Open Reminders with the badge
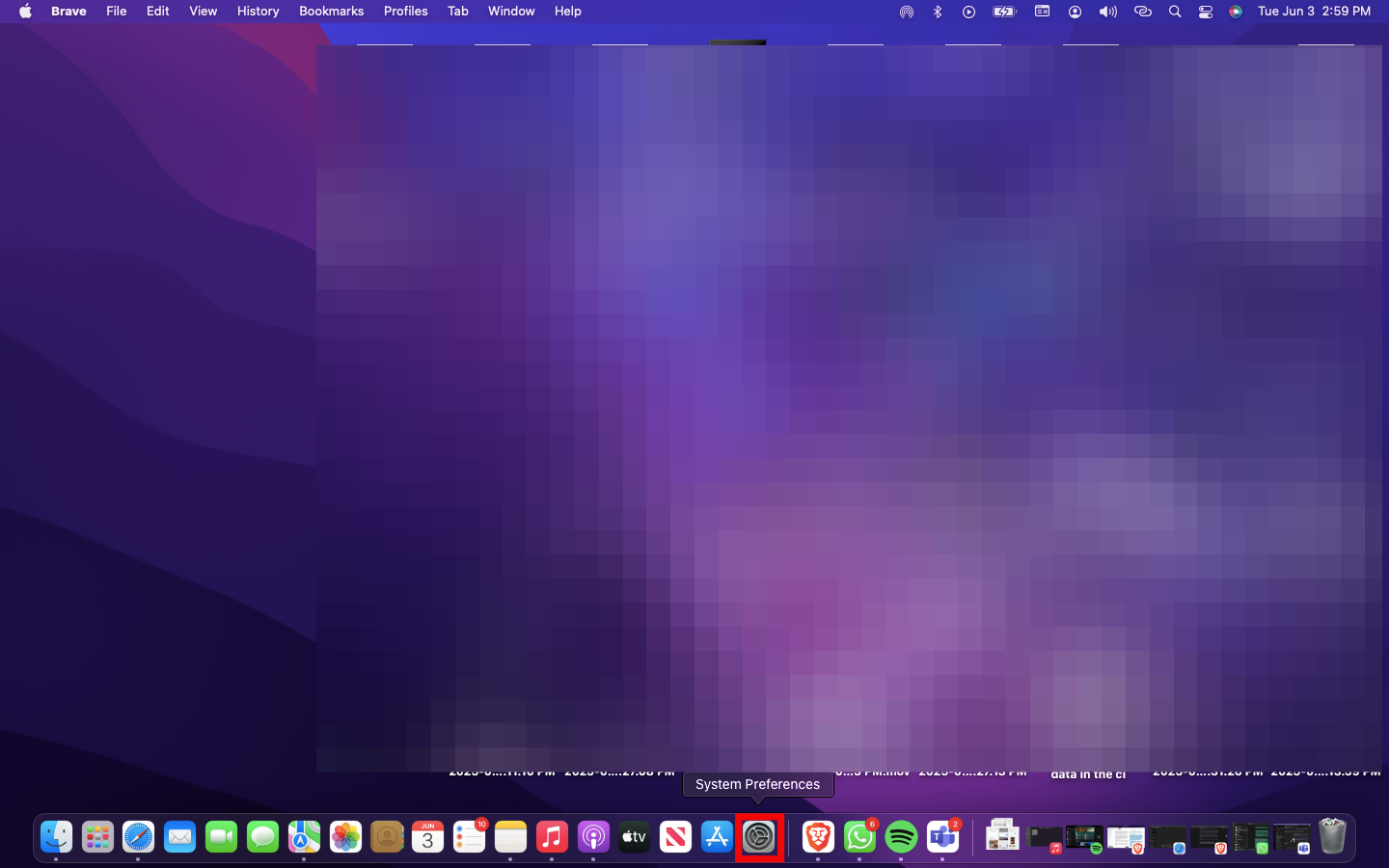Viewport: 1389px width, 868px height. click(x=470, y=836)
